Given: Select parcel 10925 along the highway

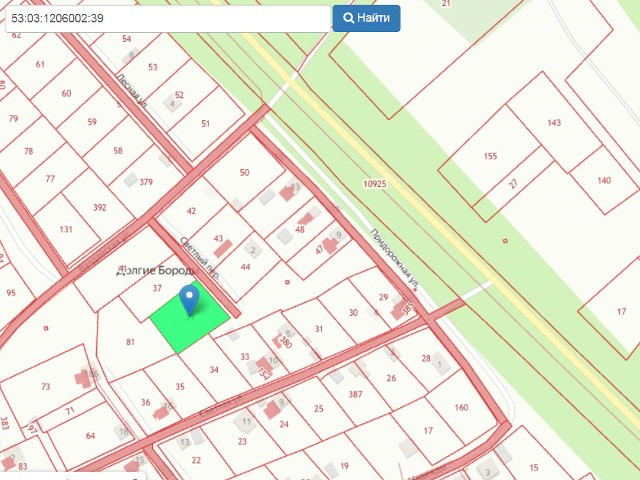Looking at the screenshot, I should [x=375, y=184].
